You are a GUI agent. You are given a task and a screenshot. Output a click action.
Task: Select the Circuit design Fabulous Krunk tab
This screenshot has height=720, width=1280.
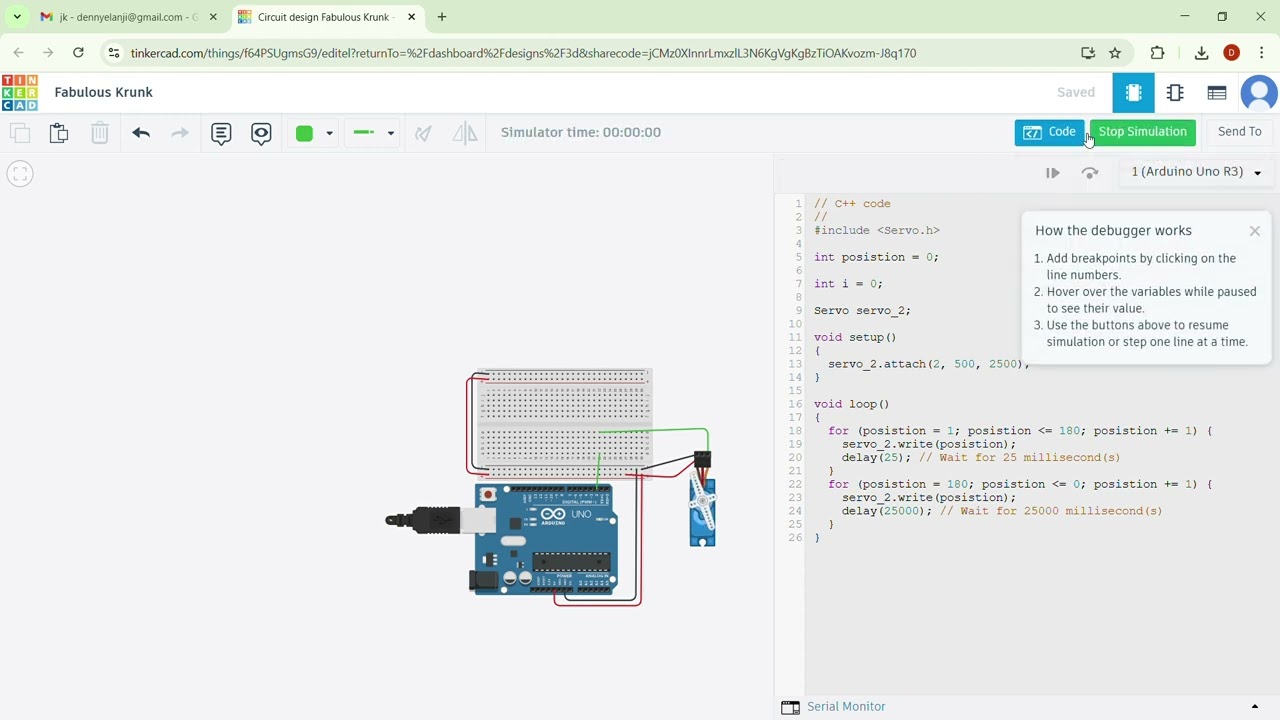coord(326,17)
